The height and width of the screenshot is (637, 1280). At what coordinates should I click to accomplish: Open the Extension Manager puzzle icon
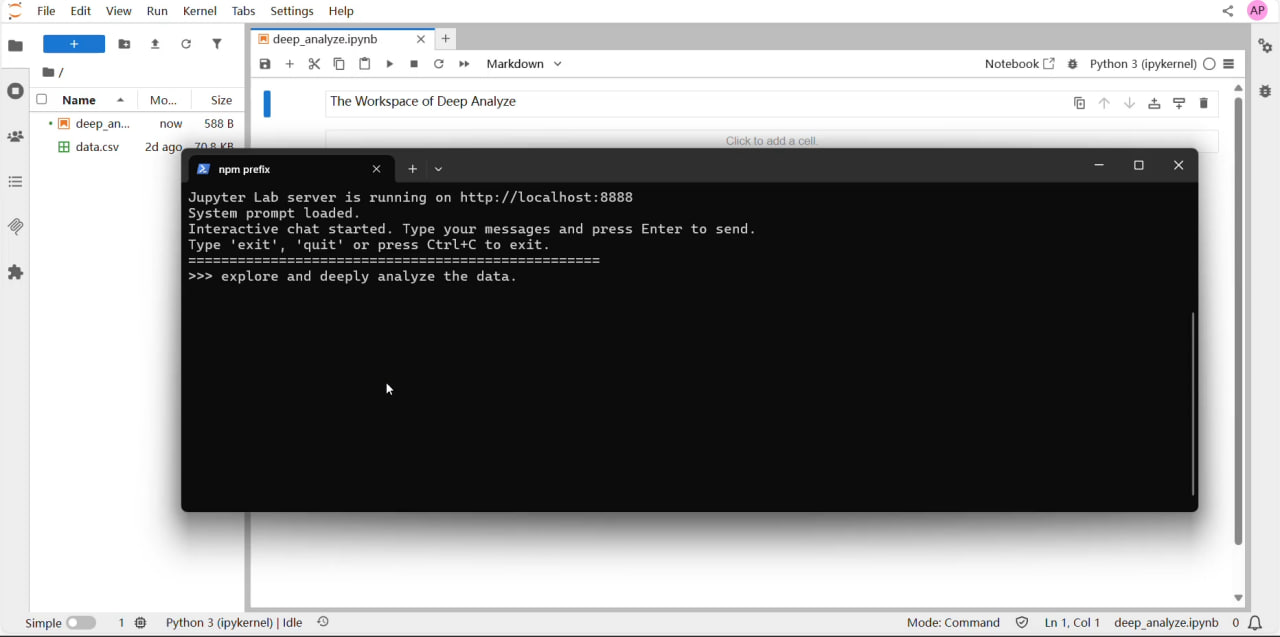click(x=16, y=272)
